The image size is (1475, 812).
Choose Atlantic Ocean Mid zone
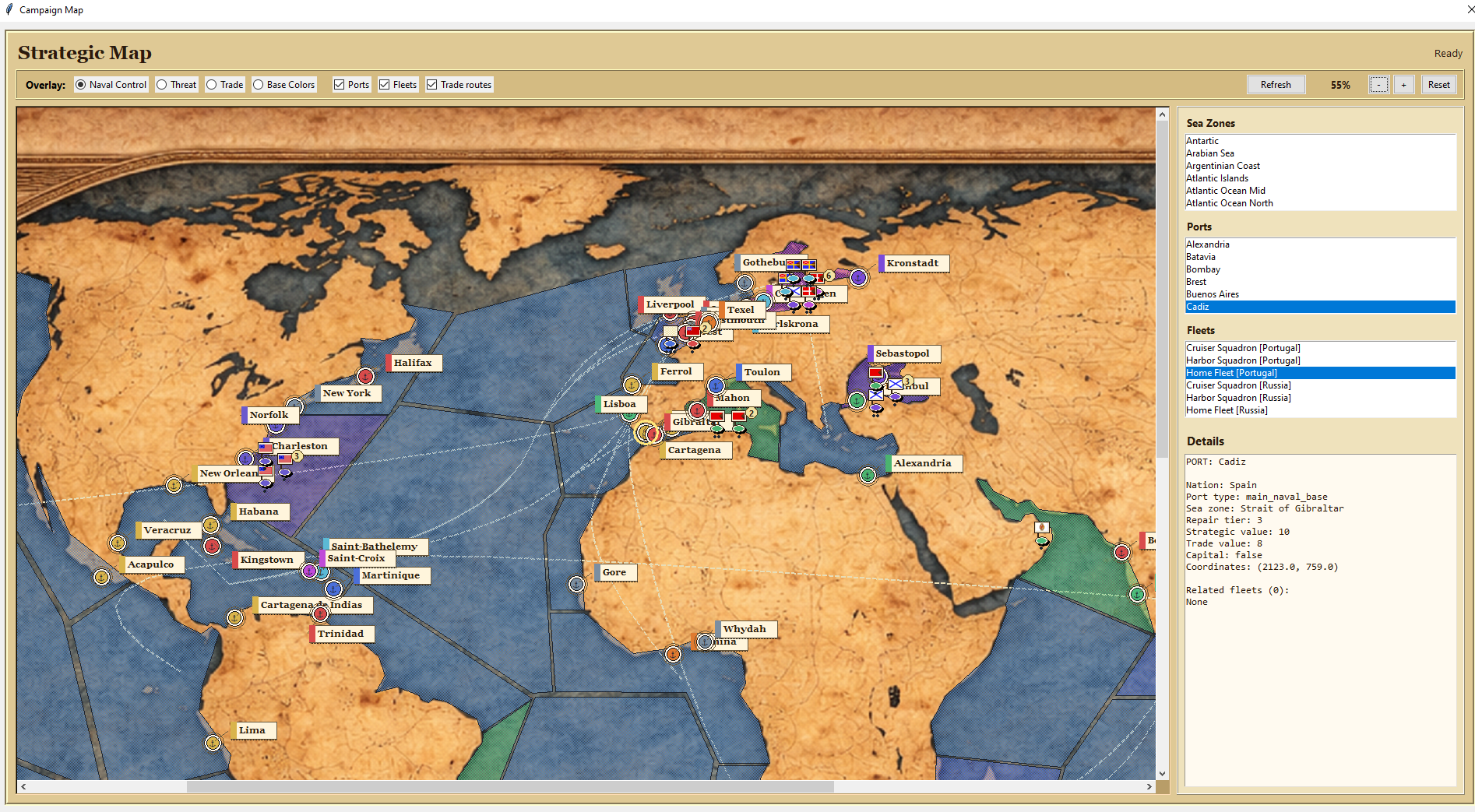[x=1320, y=191]
